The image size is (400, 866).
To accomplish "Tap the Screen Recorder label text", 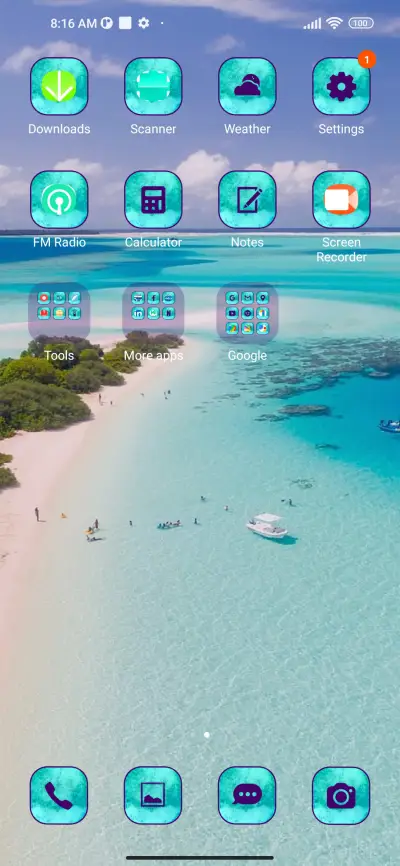I will [x=341, y=250].
